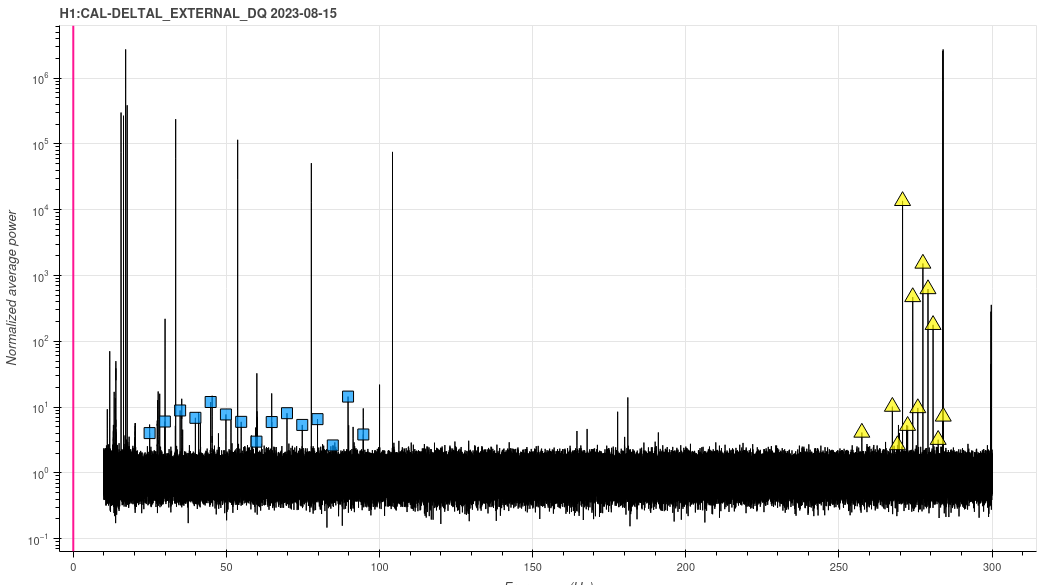Click the x-axis tick label 300
This screenshot has width=1040, height=585.
tap(992, 567)
